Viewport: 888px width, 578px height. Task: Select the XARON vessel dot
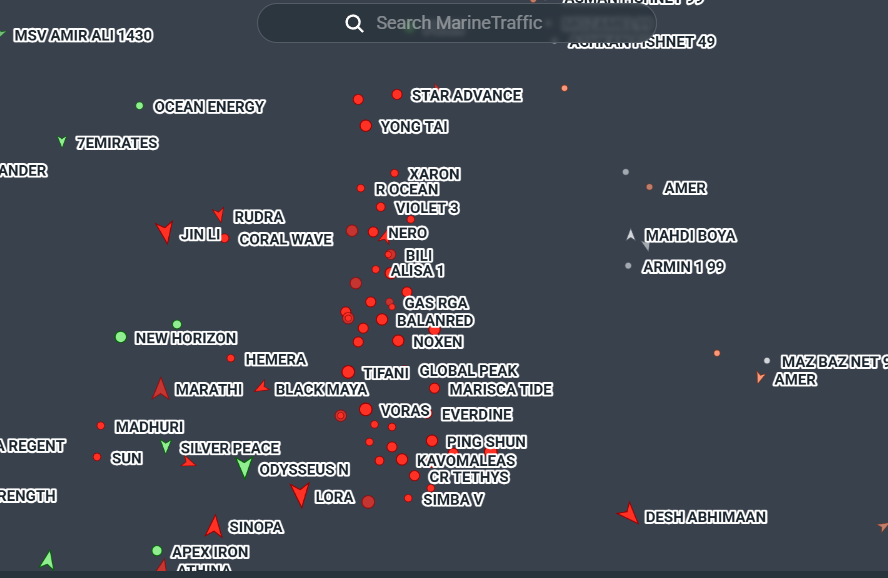[395, 173]
